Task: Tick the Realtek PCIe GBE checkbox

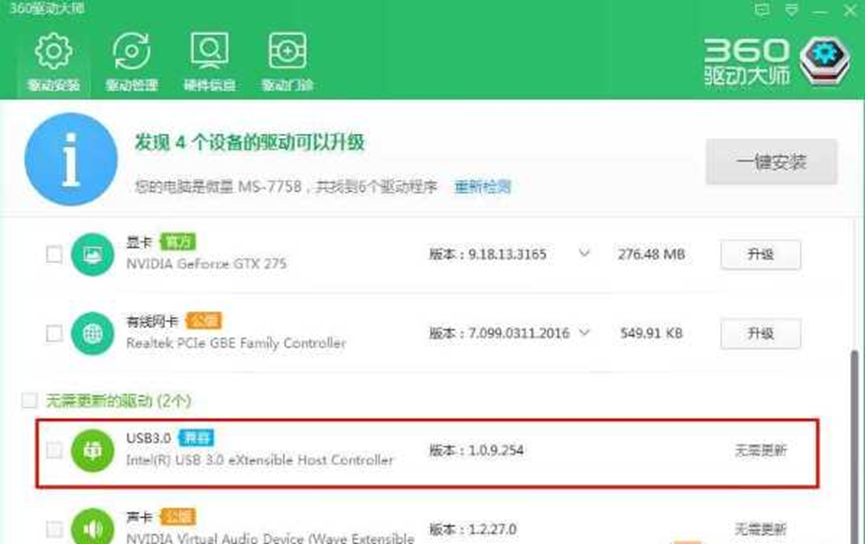Action: [x=54, y=332]
